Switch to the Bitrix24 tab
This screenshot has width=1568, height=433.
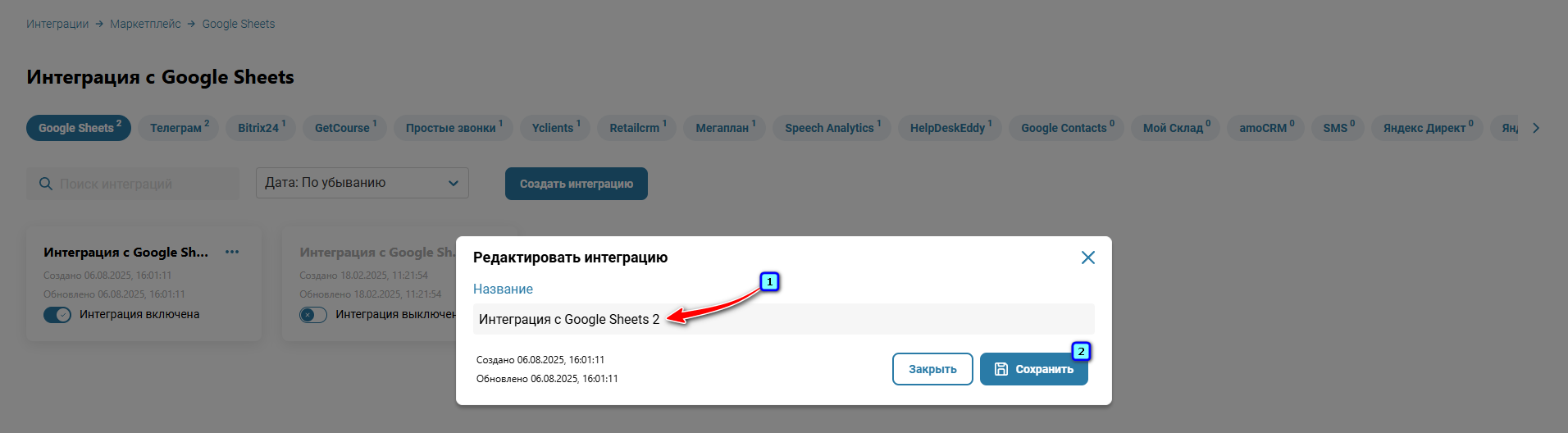click(x=262, y=128)
